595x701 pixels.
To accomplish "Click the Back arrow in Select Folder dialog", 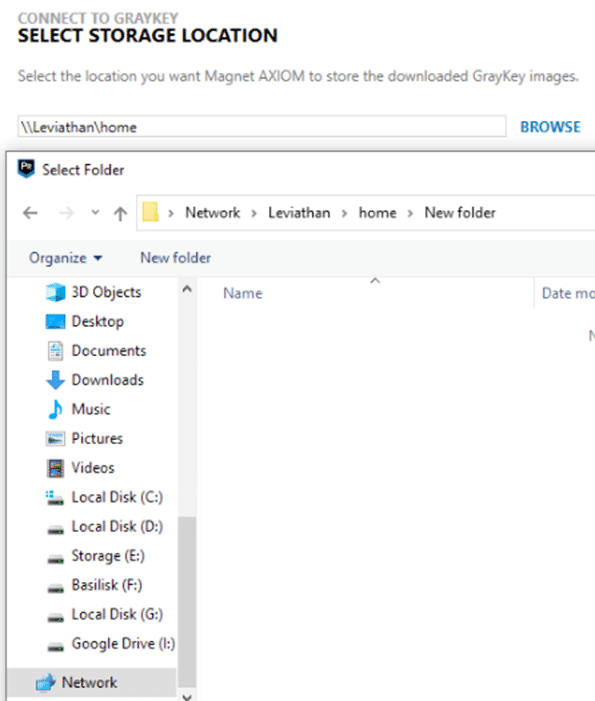I will pos(30,213).
